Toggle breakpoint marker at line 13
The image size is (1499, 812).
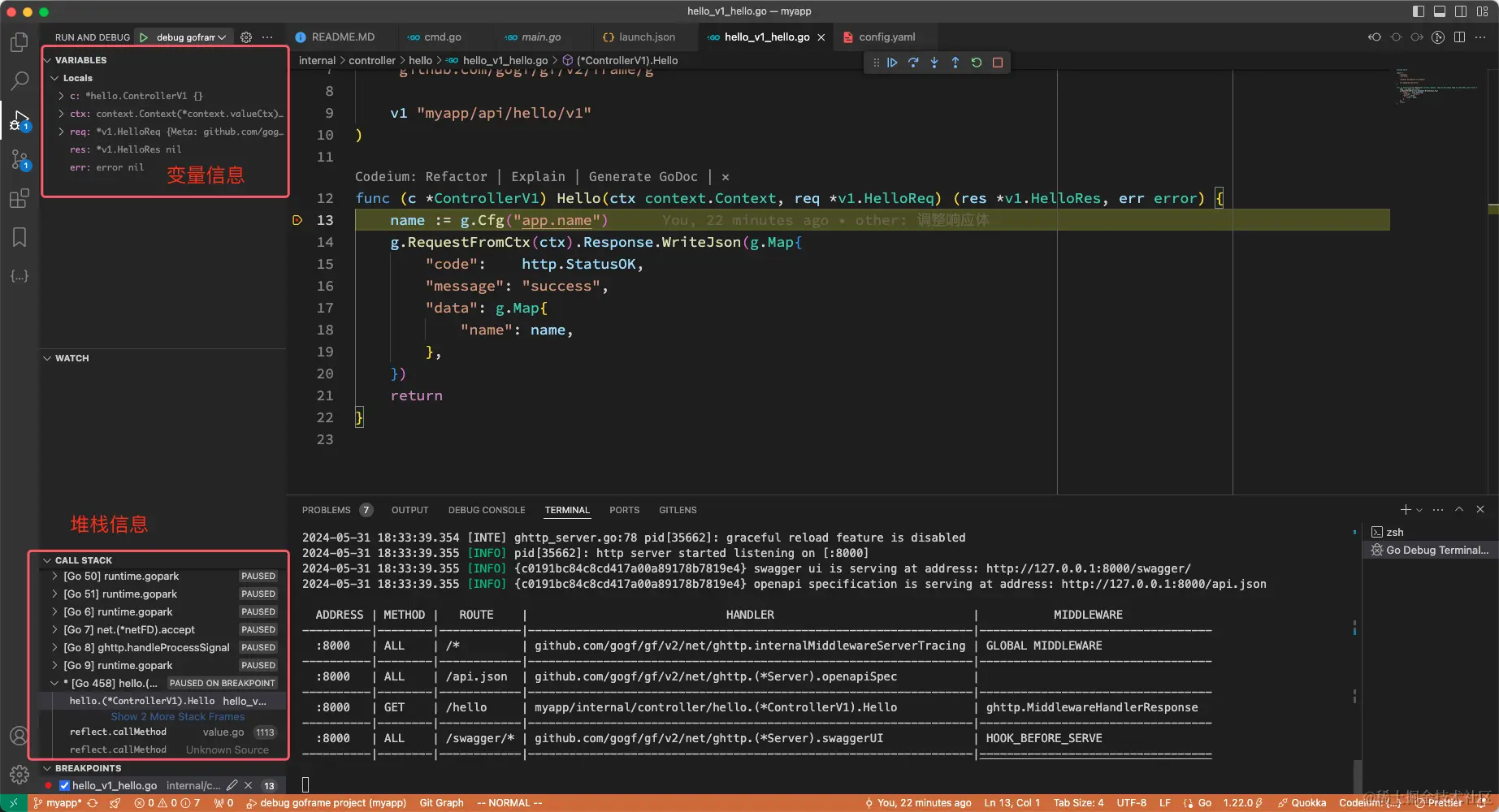click(297, 220)
